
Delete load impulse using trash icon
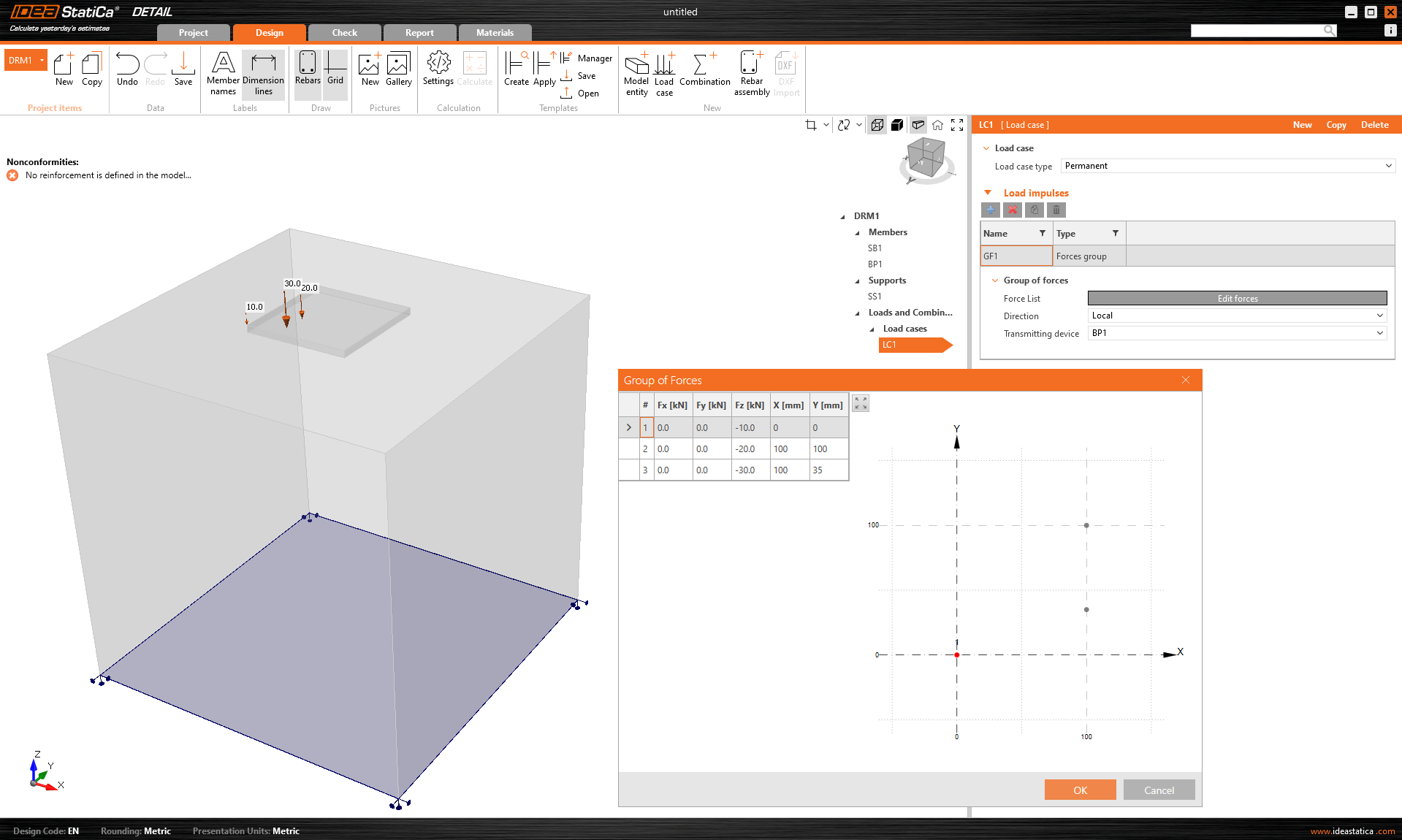point(1056,210)
